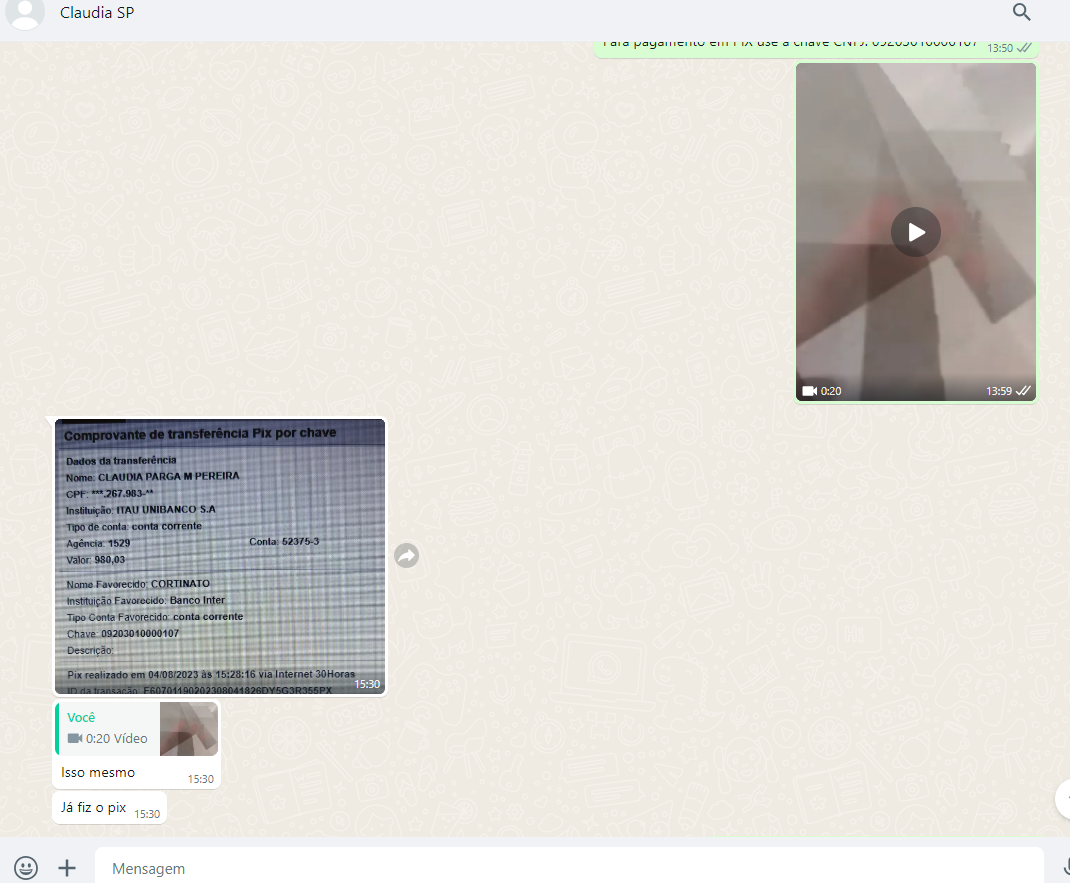
Task: Focus the Mensagem input field
Action: coord(569,868)
